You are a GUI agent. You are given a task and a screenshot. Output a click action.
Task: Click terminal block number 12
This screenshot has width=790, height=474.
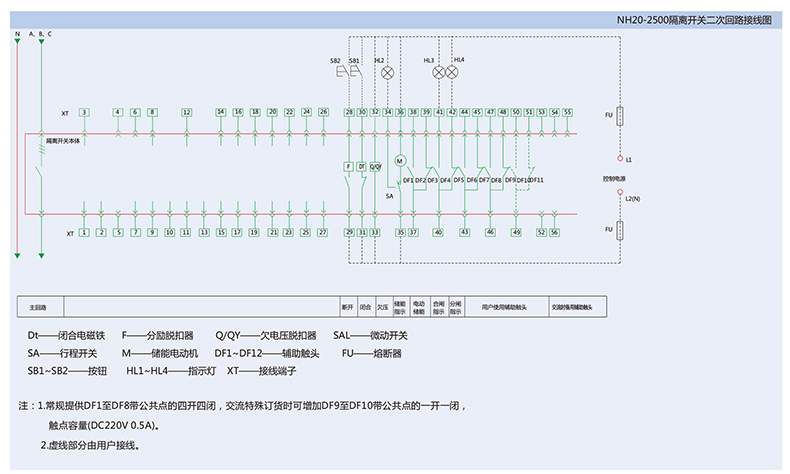click(186, 112)
